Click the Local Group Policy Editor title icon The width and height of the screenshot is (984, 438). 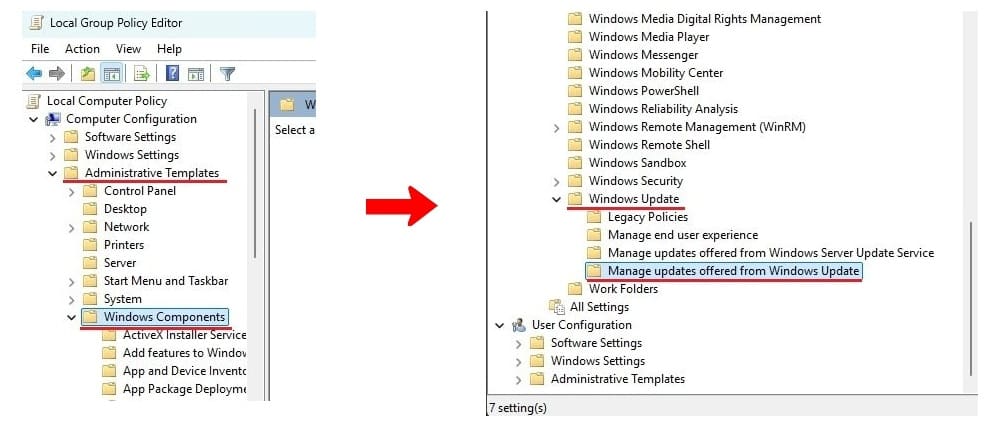pos(35,23)
